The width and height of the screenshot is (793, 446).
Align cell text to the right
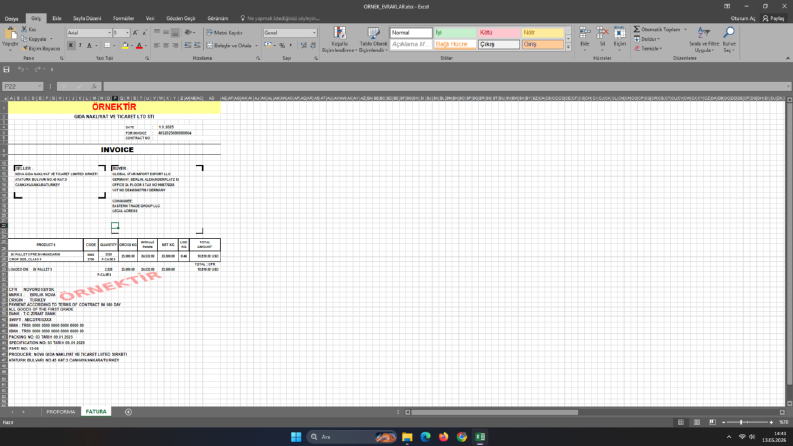pyautogui.click(x=175, y=46)
